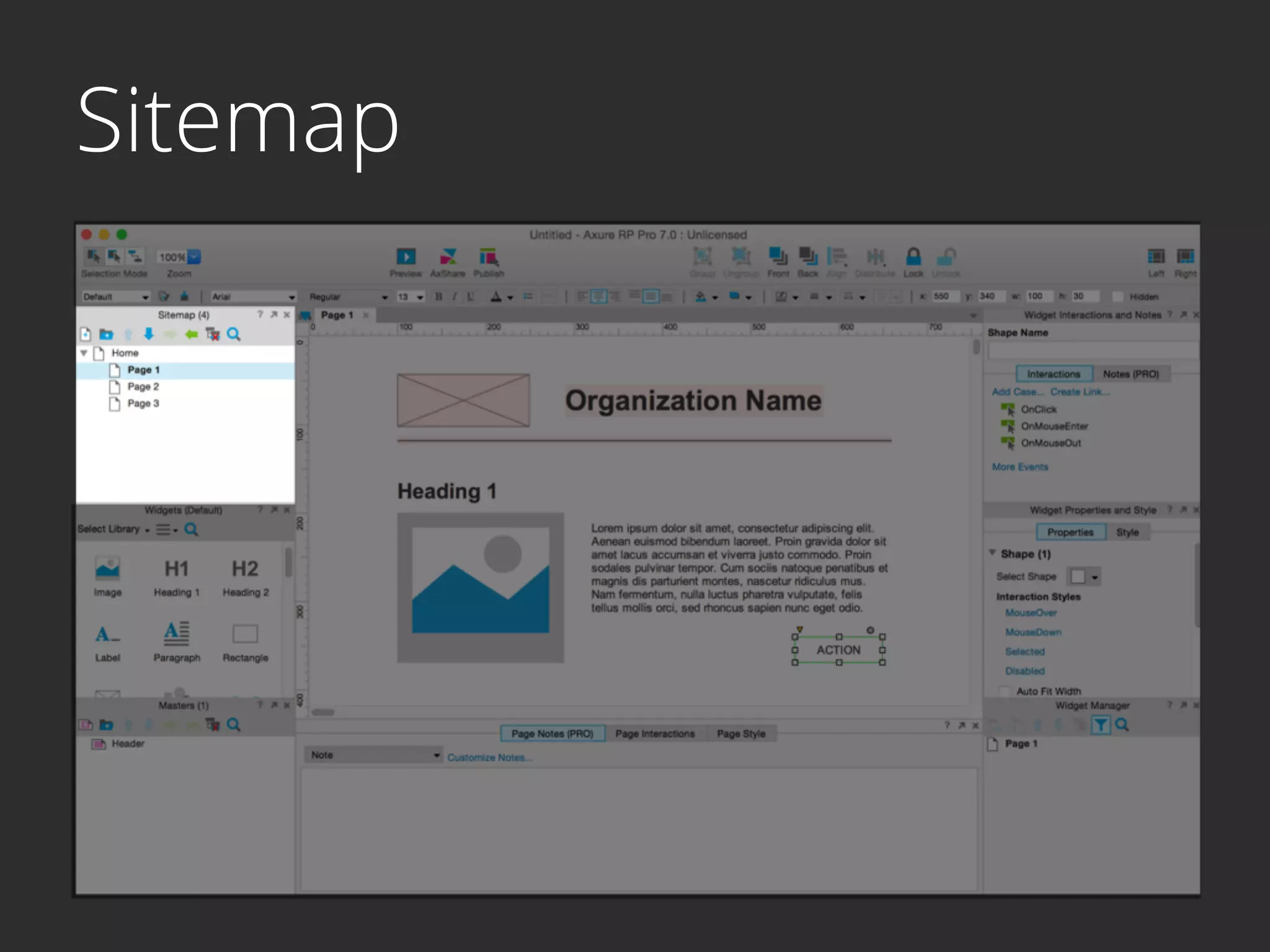Viewport: 1270px width, 952px height.
Task: Align text to the left
Action: (582, 297)
